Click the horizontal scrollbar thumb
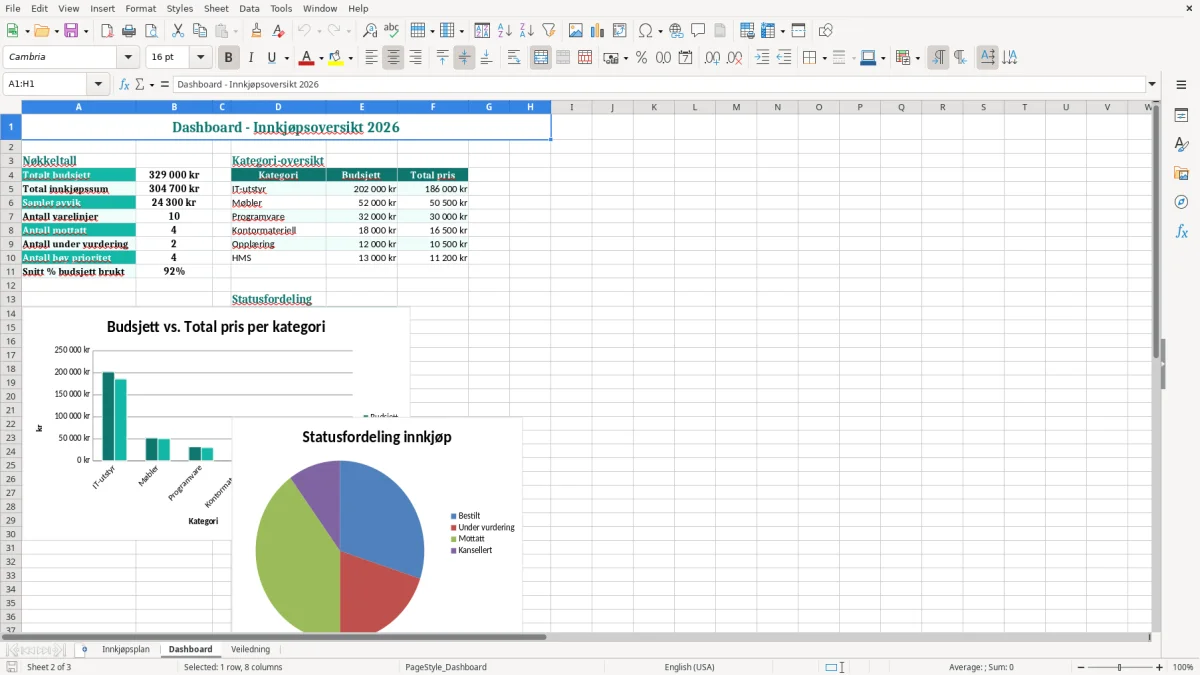The image size is (1200, 675). 274,637
